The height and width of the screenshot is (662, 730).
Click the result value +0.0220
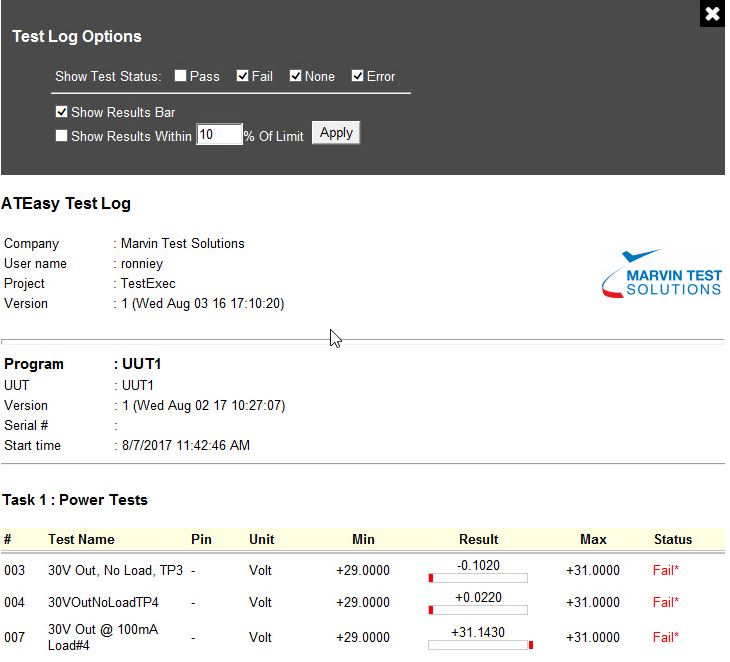pyautogui.click(x=478, y=597)
